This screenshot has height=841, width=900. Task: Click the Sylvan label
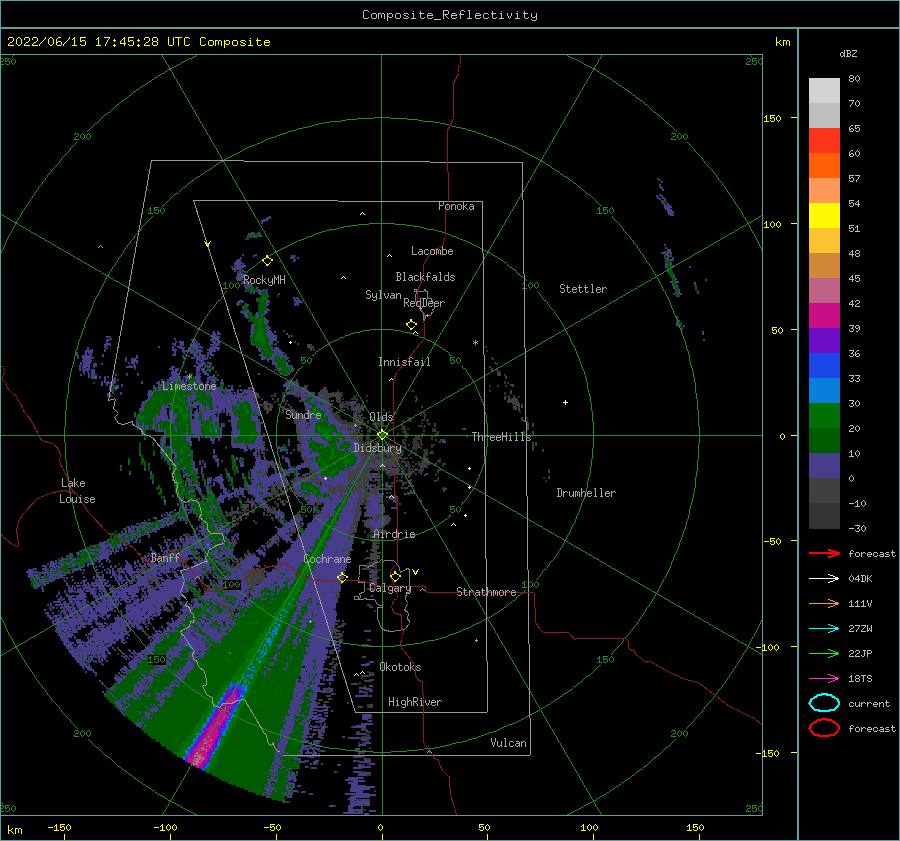[x=383, y=295]
